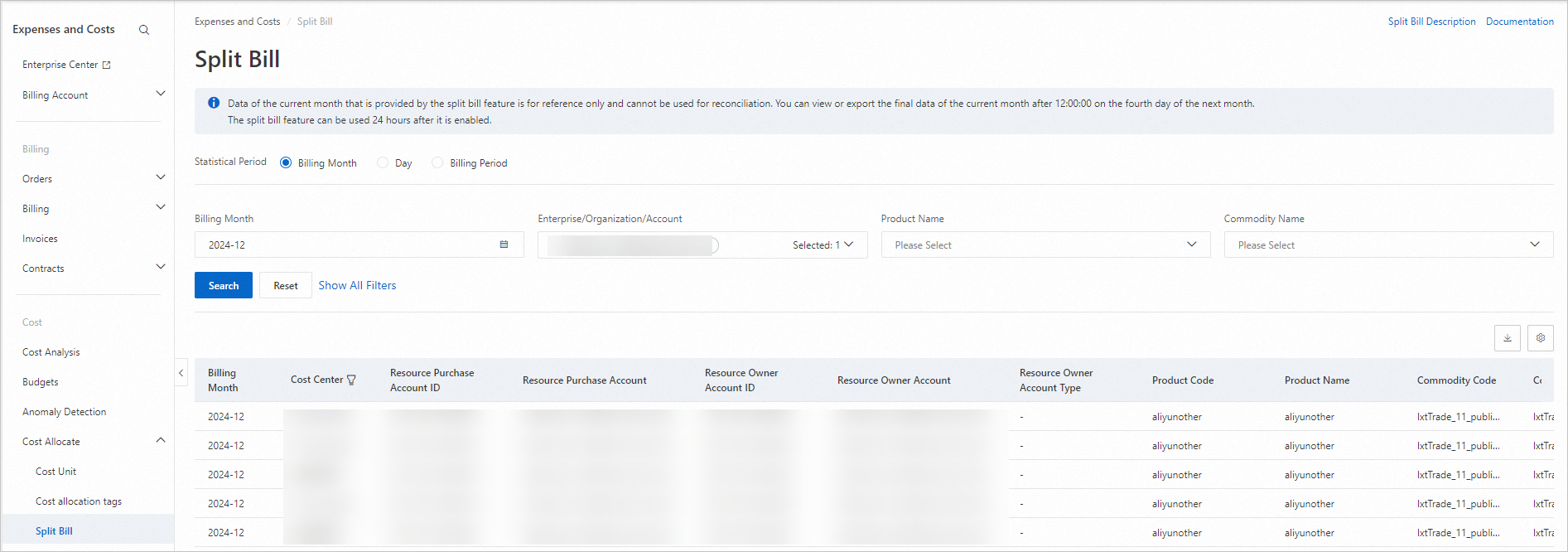Click the Cost Center filter funnel icon
Screen dimensions: 1568x552
(351, 380)
